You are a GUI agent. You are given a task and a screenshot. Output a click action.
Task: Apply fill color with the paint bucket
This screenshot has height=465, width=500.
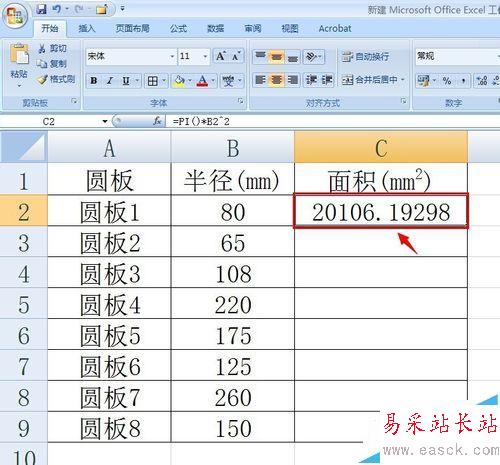pyautogui.click(x=179, y=81)
